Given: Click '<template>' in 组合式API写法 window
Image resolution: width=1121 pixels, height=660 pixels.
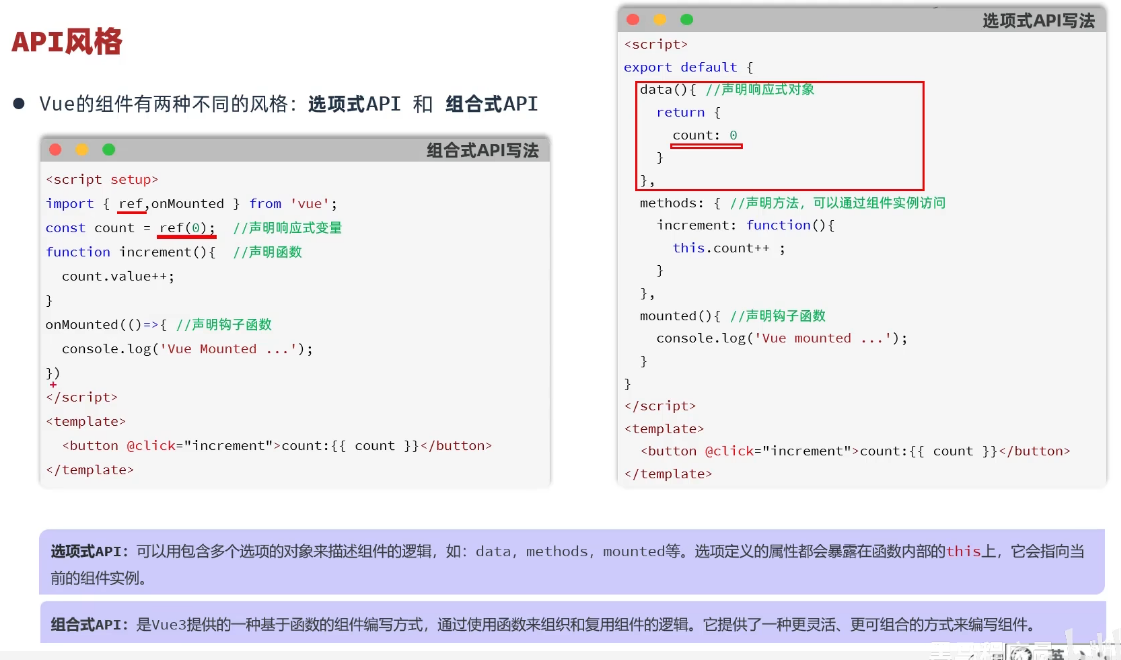Looking at the screenshot, I should click(x=86, y=422).
